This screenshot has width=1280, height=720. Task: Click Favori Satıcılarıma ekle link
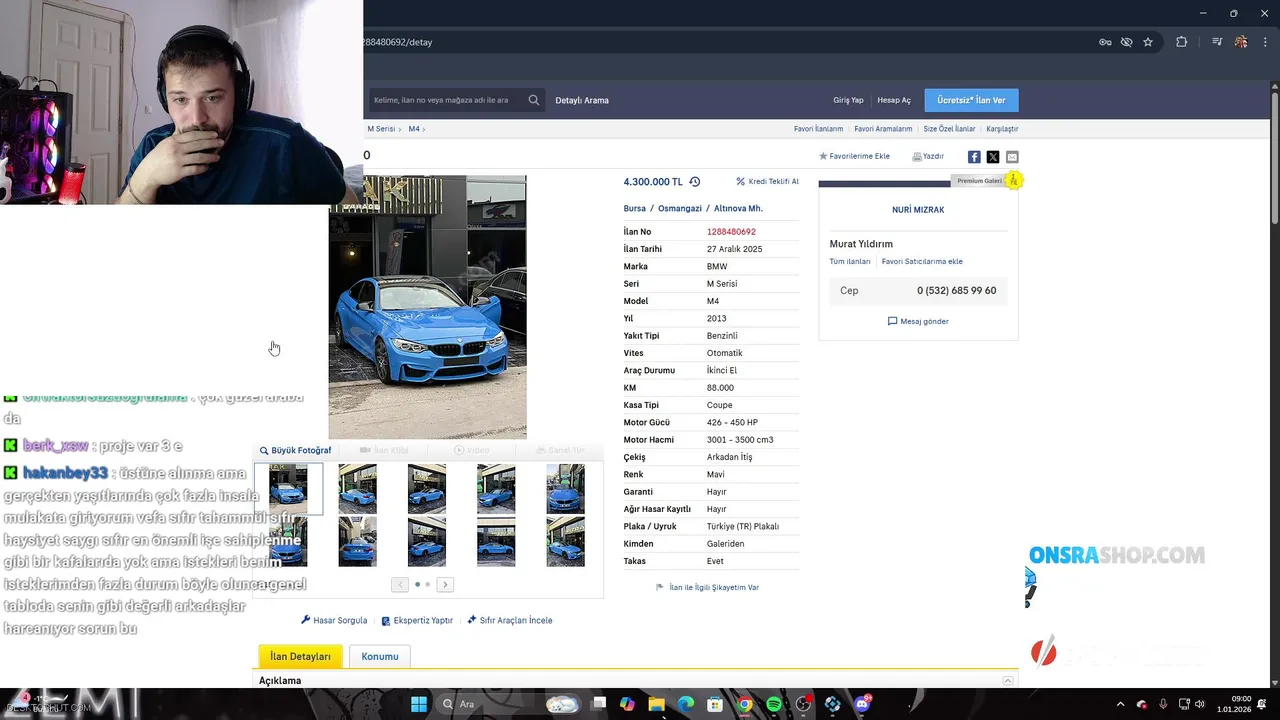pos(922,262)
